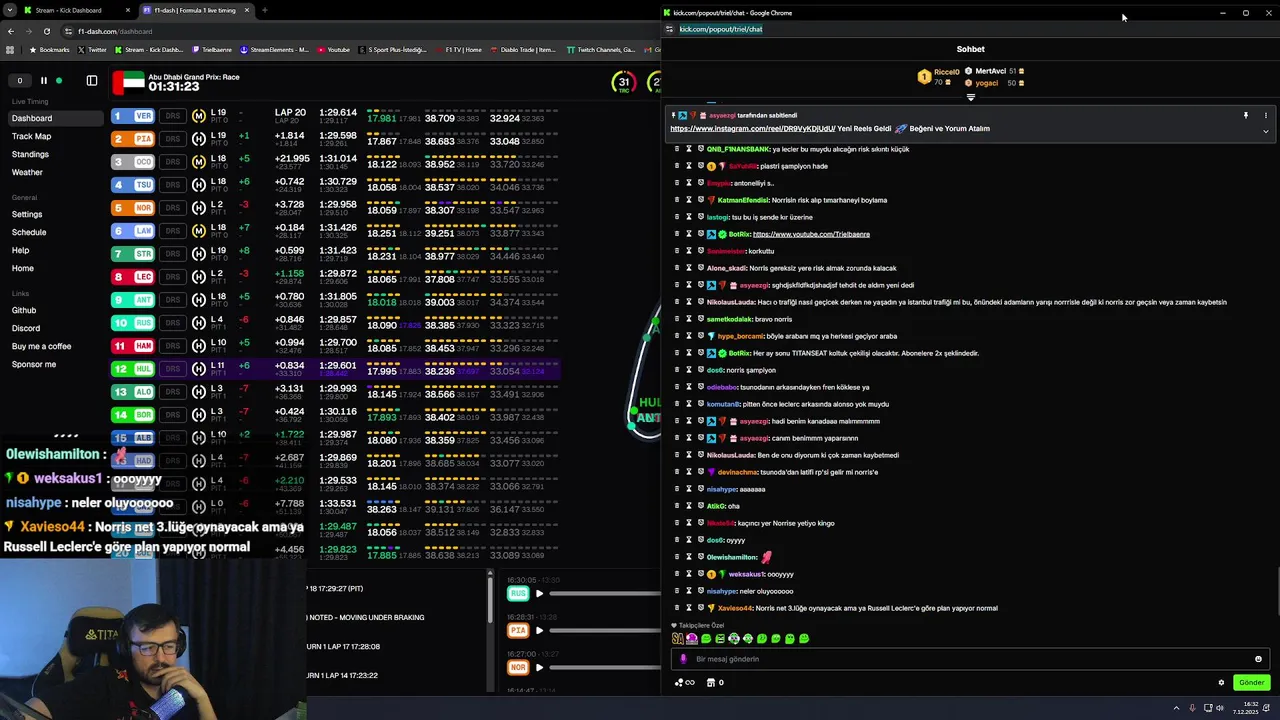Click the Buy me a coffee link
This screenshot has width=1280, height=720.
pos(41,346)
